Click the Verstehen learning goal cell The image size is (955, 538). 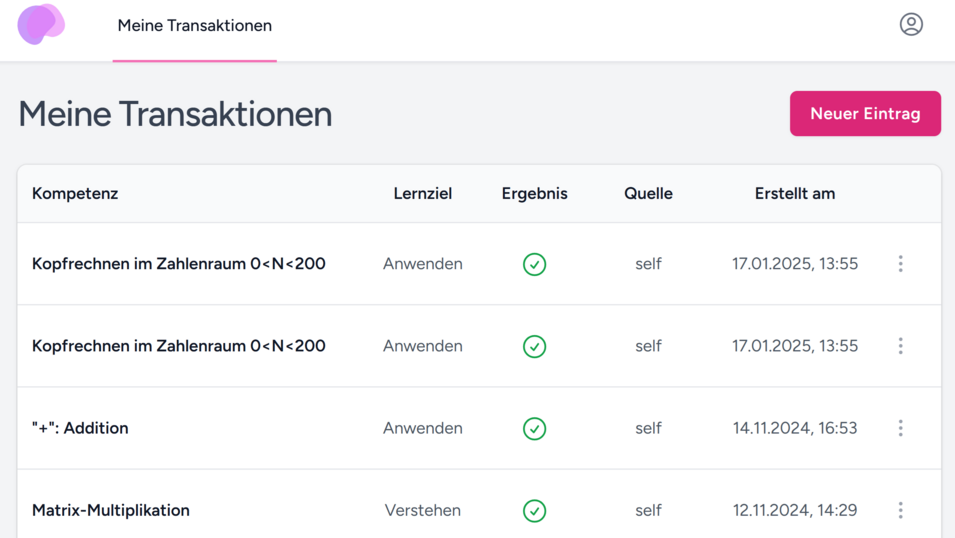422,510
